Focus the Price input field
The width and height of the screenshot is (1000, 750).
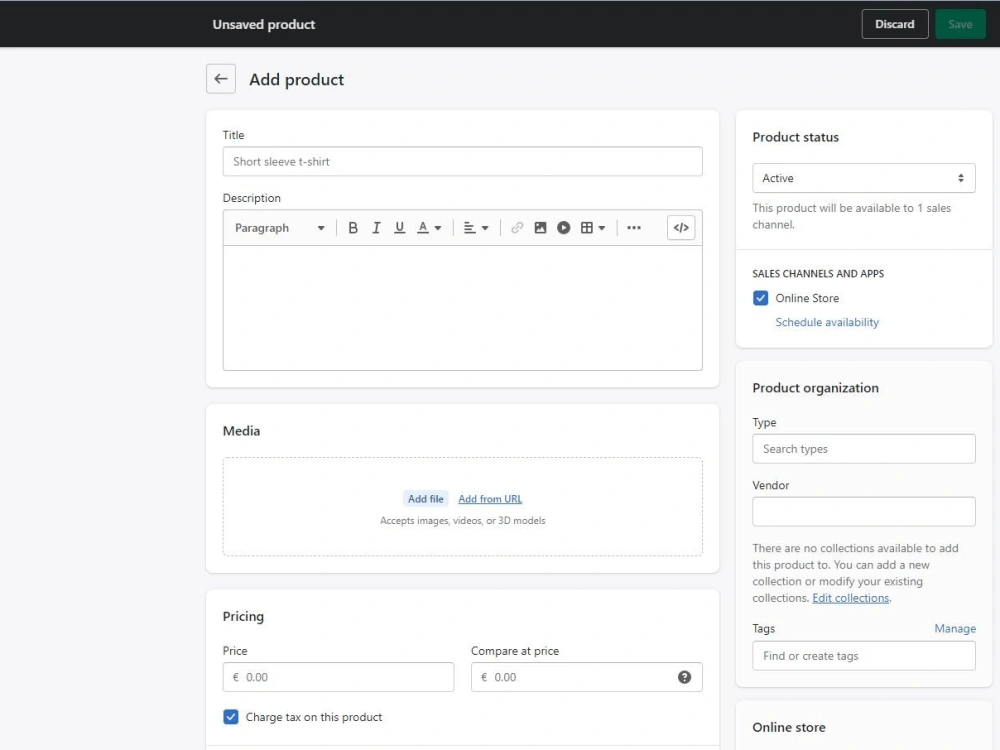coord(338,677)
